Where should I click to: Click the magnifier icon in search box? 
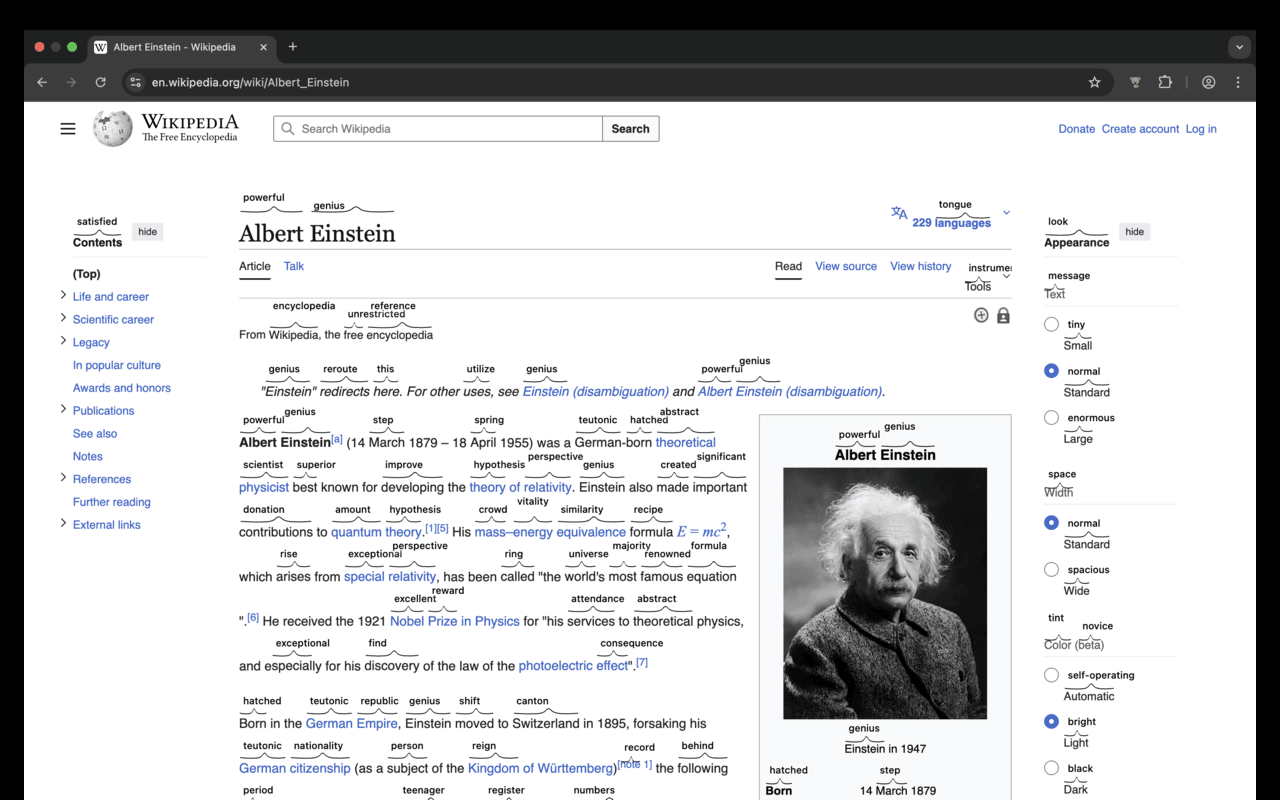(288, 129)
